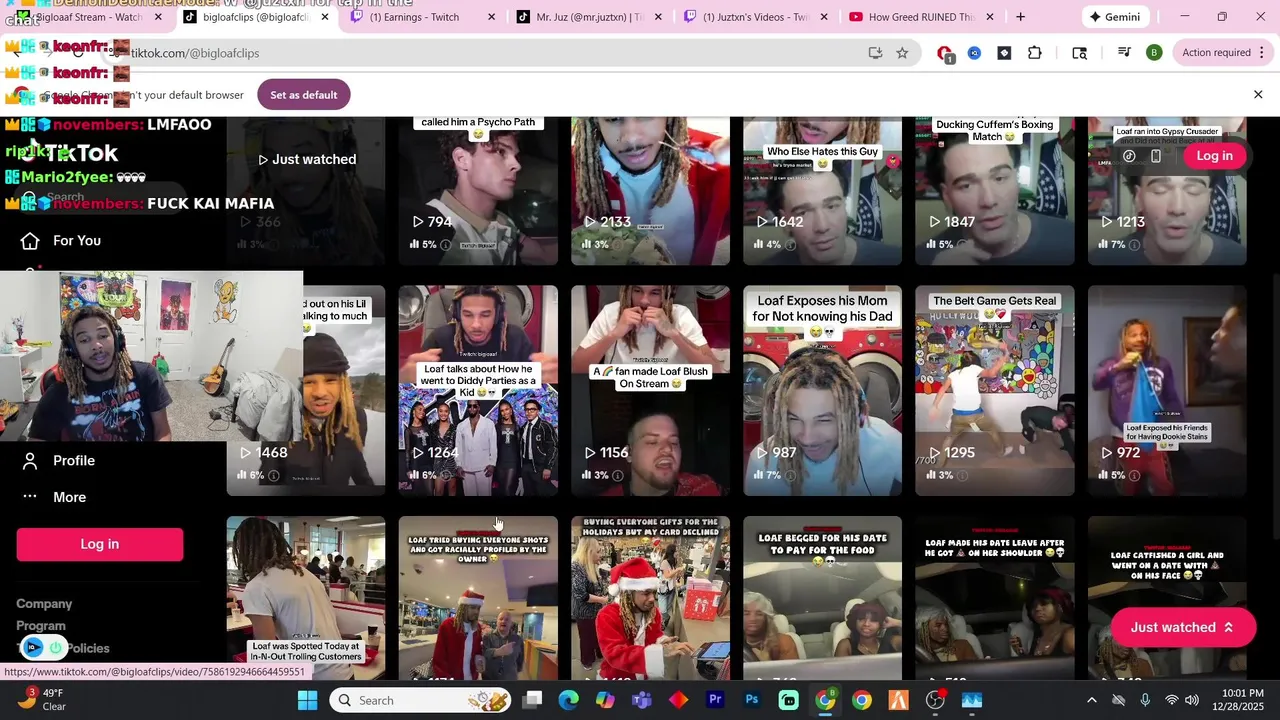Open Task View in taskbar
The image size is (1280, 720).
(532, 700)
